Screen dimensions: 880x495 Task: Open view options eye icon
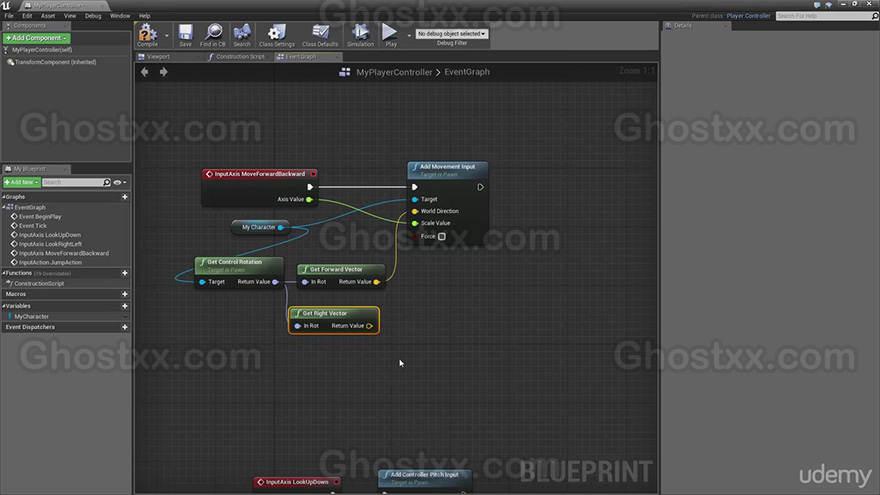pos(120,182)
